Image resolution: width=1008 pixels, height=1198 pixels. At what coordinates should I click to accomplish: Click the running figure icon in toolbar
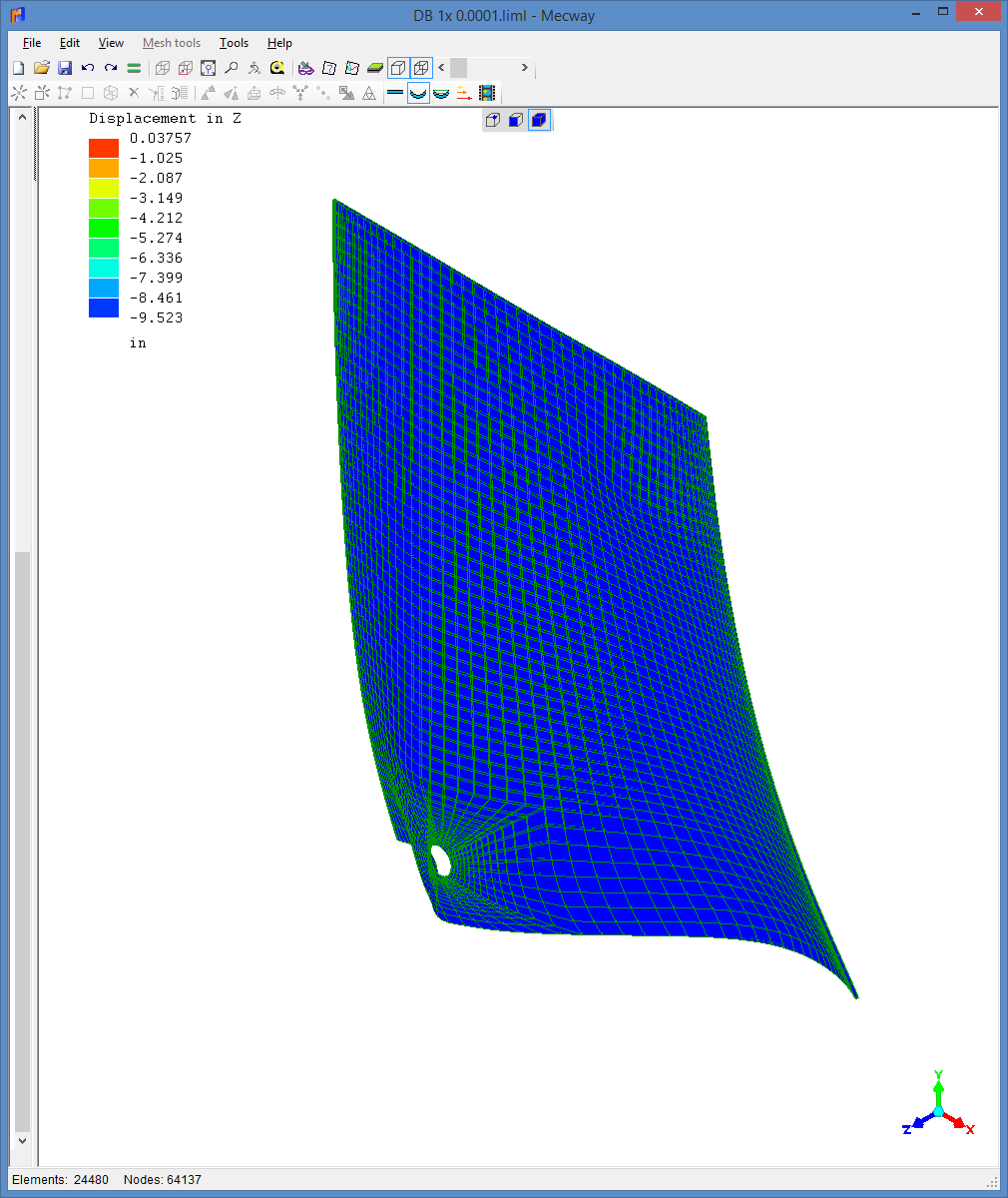(254, 68)
